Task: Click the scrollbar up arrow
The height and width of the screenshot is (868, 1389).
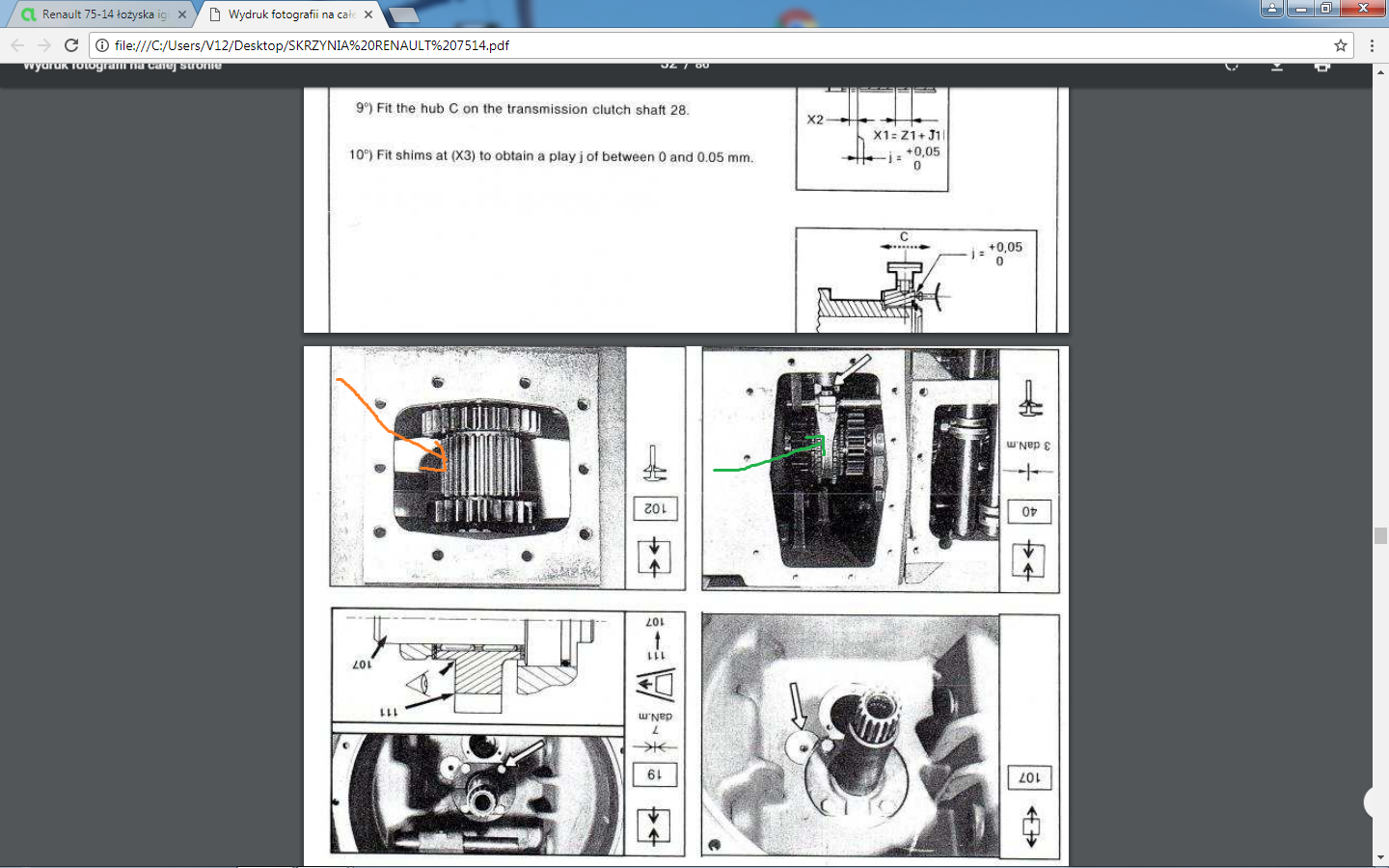Action: (x=1380, y=71)
